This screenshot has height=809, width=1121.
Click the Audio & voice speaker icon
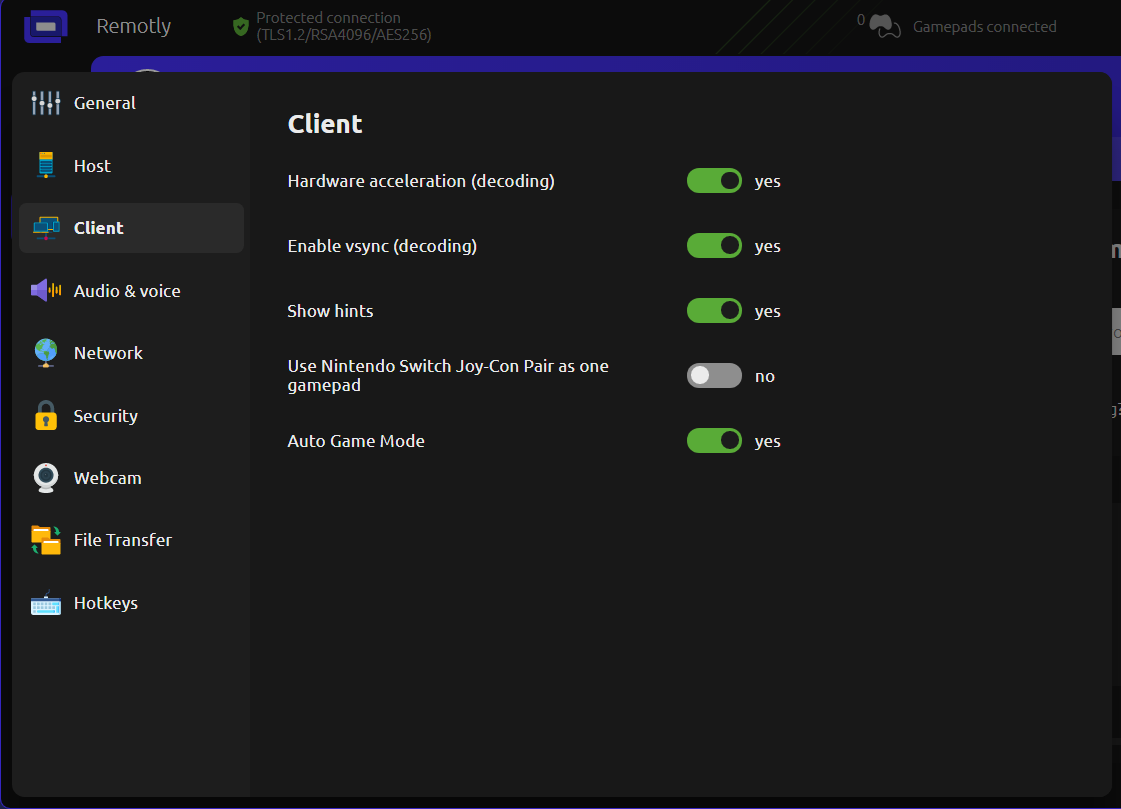point(46,291)
